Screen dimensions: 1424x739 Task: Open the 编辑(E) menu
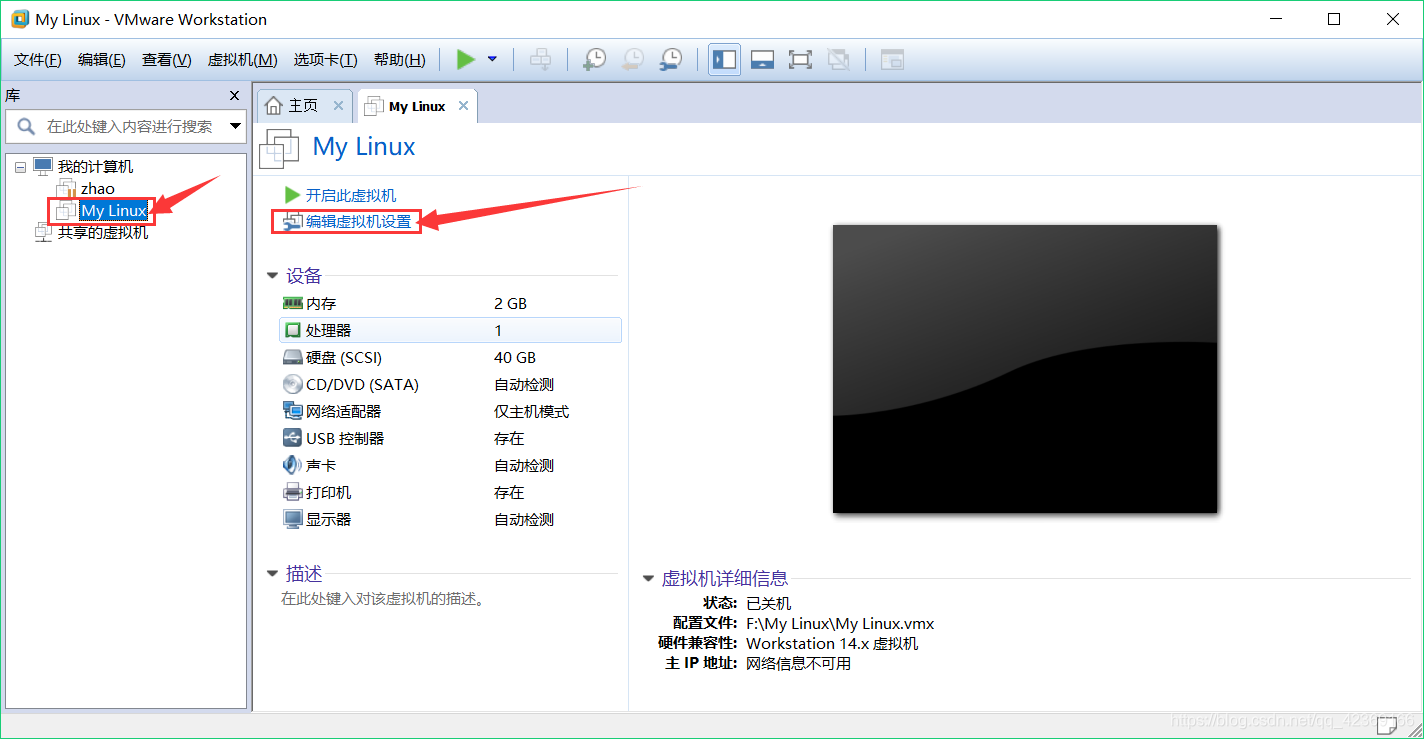[102, 60]
